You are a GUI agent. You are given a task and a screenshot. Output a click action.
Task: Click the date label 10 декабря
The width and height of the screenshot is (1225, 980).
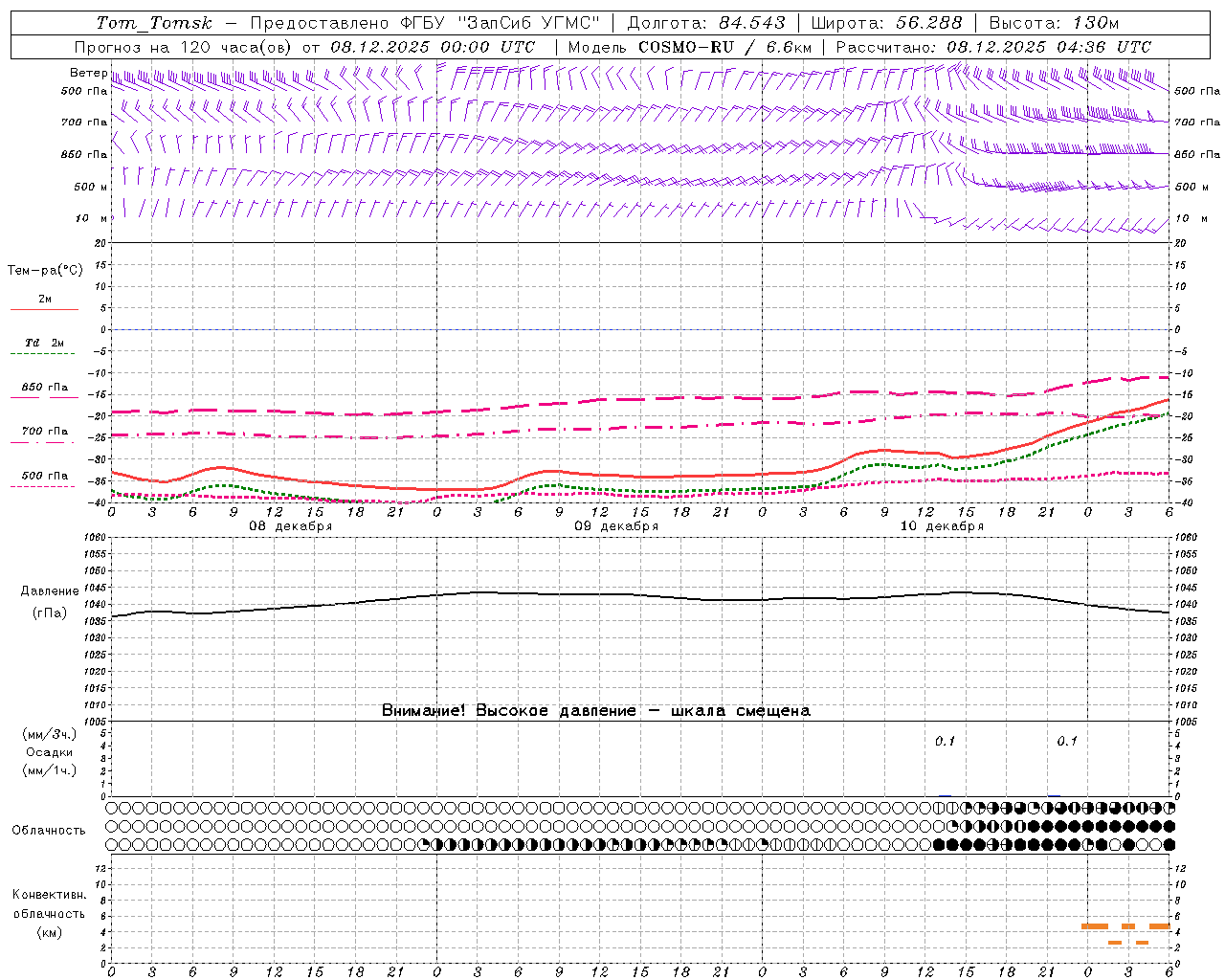pos(942,526)
